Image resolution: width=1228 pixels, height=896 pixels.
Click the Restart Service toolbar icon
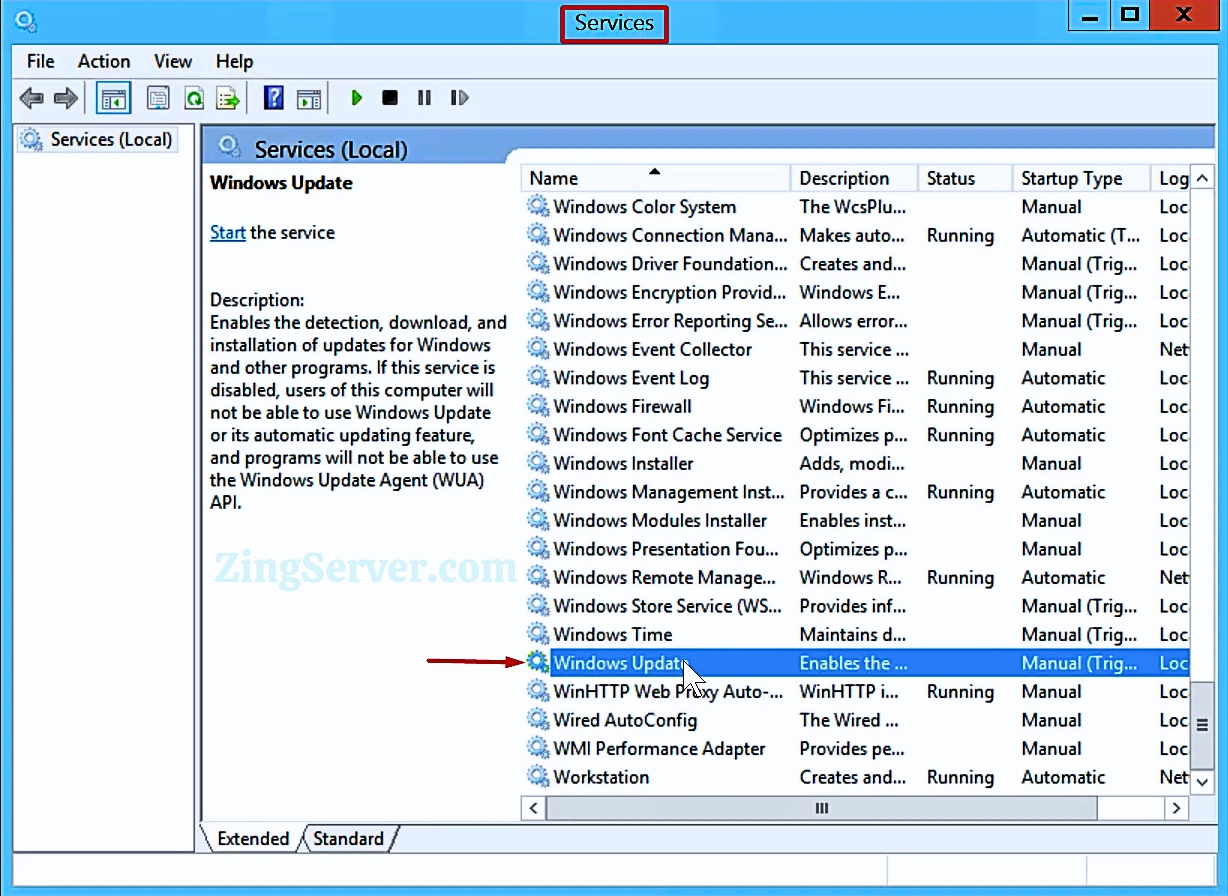[x=459, y=98]
